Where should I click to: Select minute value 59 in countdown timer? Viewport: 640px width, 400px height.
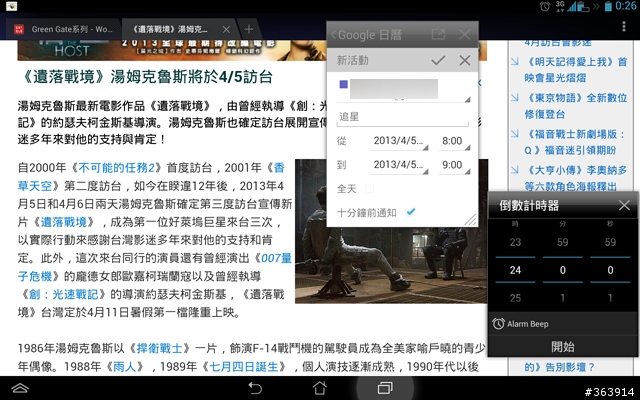562,242
